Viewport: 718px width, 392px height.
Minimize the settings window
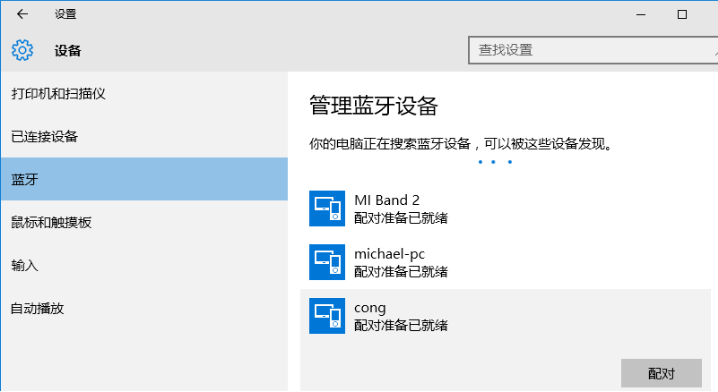tap(641, 15)
